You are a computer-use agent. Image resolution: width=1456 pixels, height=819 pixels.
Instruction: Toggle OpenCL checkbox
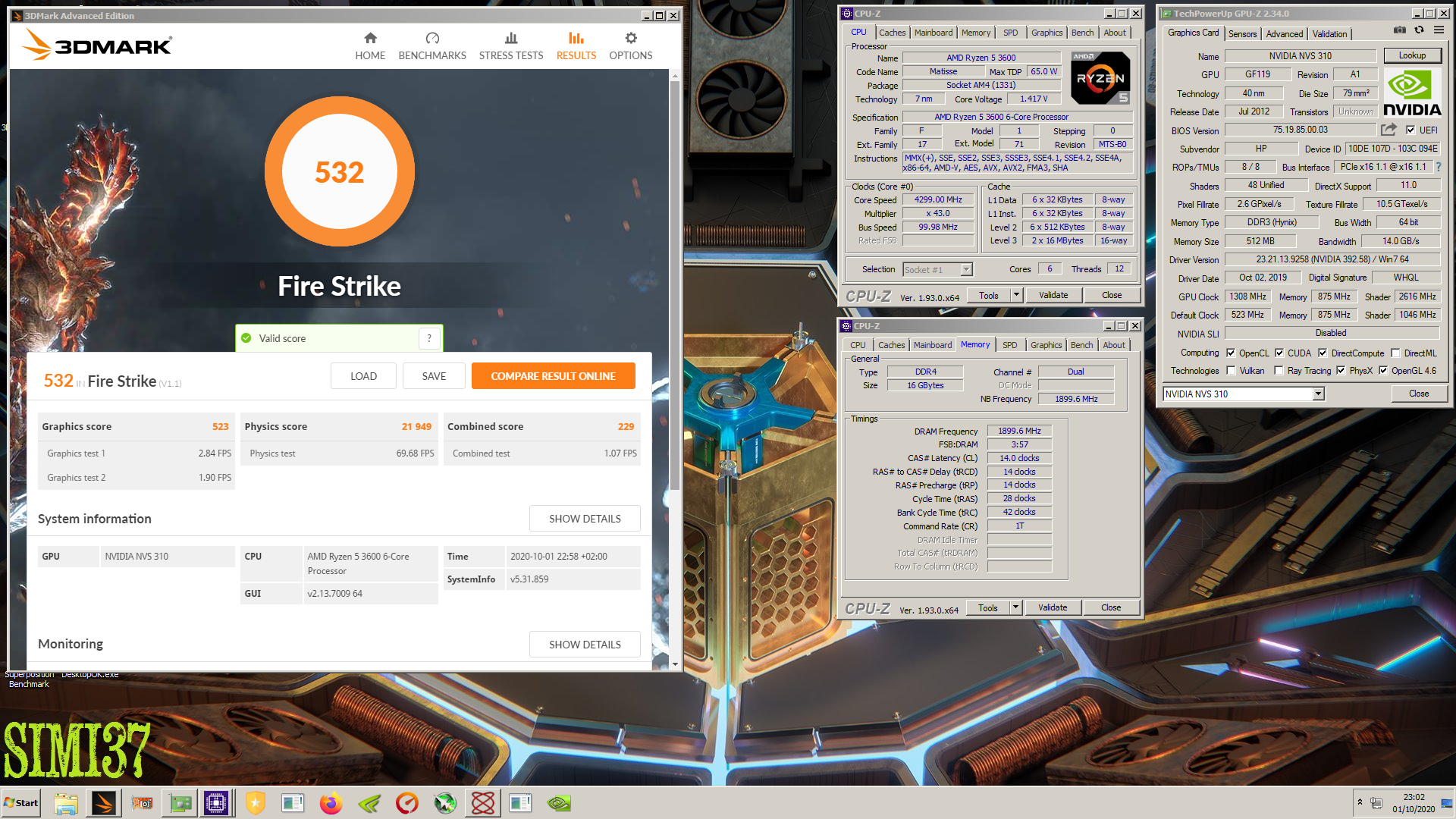[x=1231, y=353]
